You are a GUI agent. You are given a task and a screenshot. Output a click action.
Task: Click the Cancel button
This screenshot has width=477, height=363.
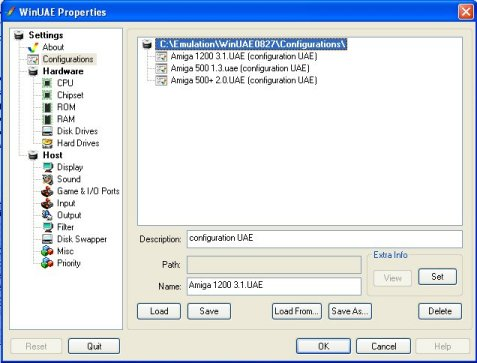point(383,346)
